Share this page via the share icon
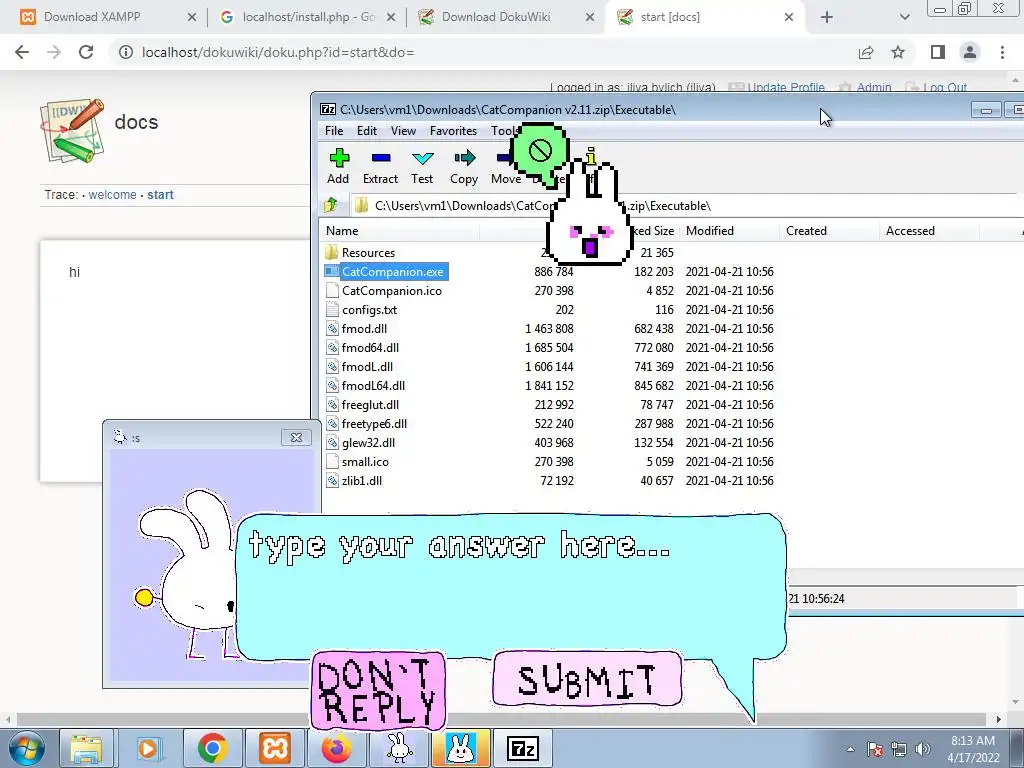Screen dimensions: 1024x768 pyautogui.click(x=866, y=52)
